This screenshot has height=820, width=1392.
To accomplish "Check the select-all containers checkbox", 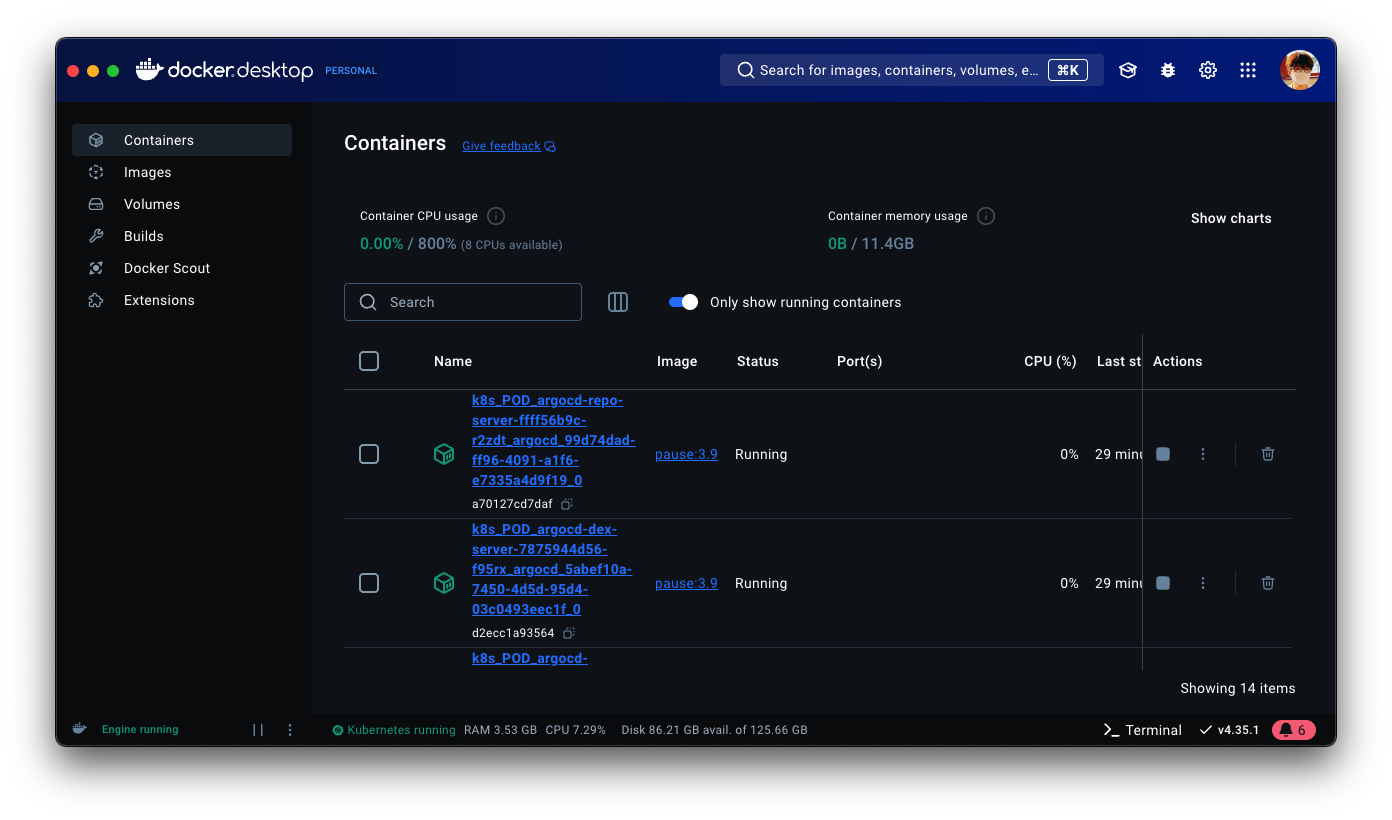I will pos(369,361).
